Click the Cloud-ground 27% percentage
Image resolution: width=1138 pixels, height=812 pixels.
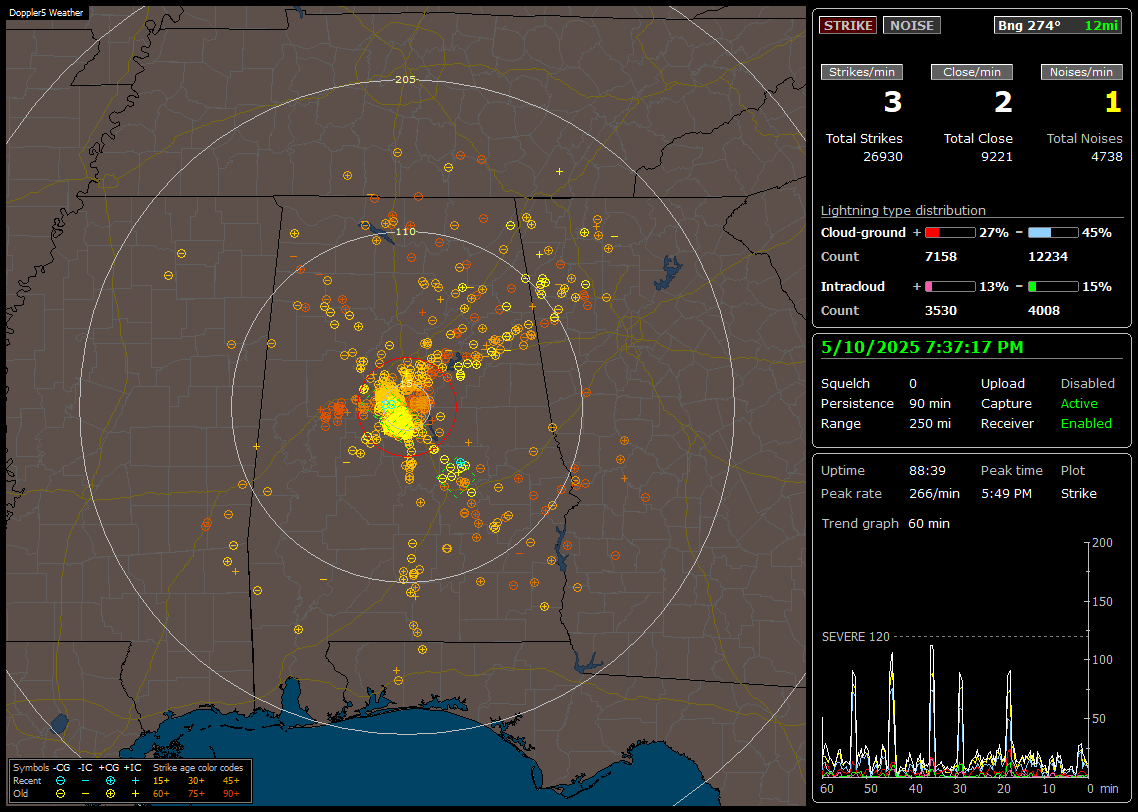pyautogui.click(x=994, y=233)
